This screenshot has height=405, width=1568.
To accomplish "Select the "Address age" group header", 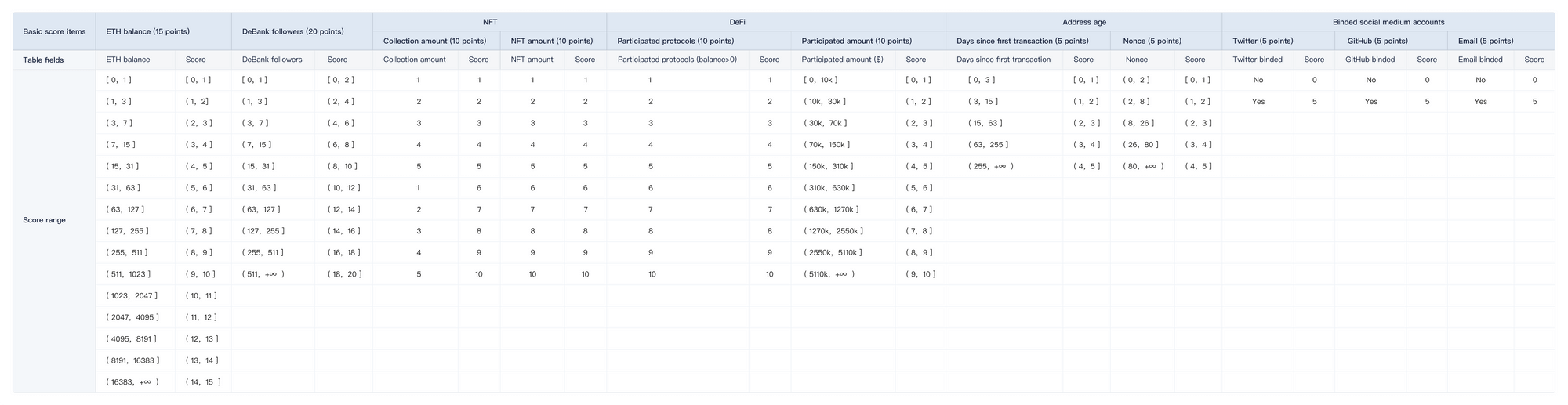I will pyautogui.click(x=1083, y=22).
